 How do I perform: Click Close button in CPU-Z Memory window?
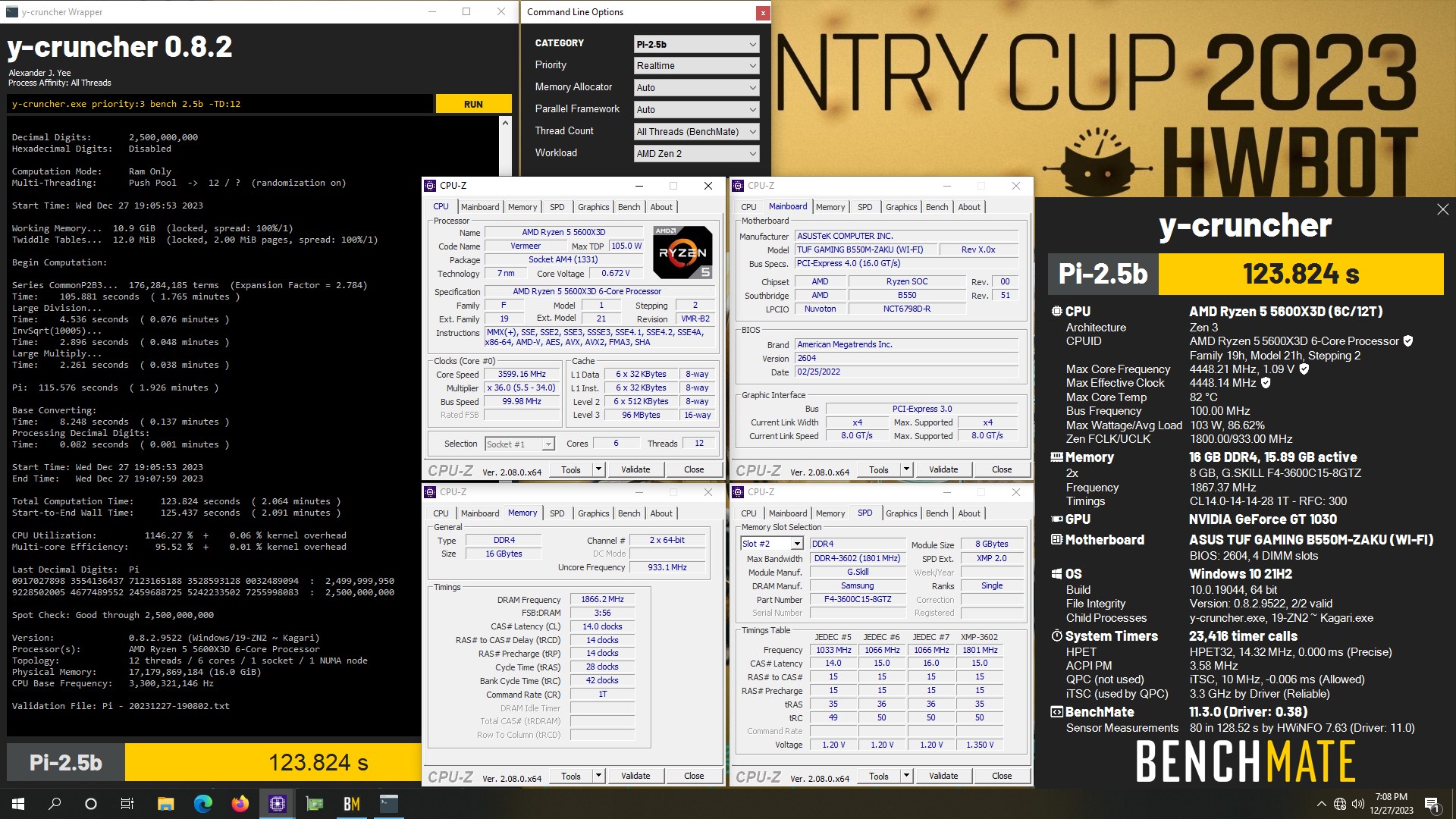(x=693, y=776)
